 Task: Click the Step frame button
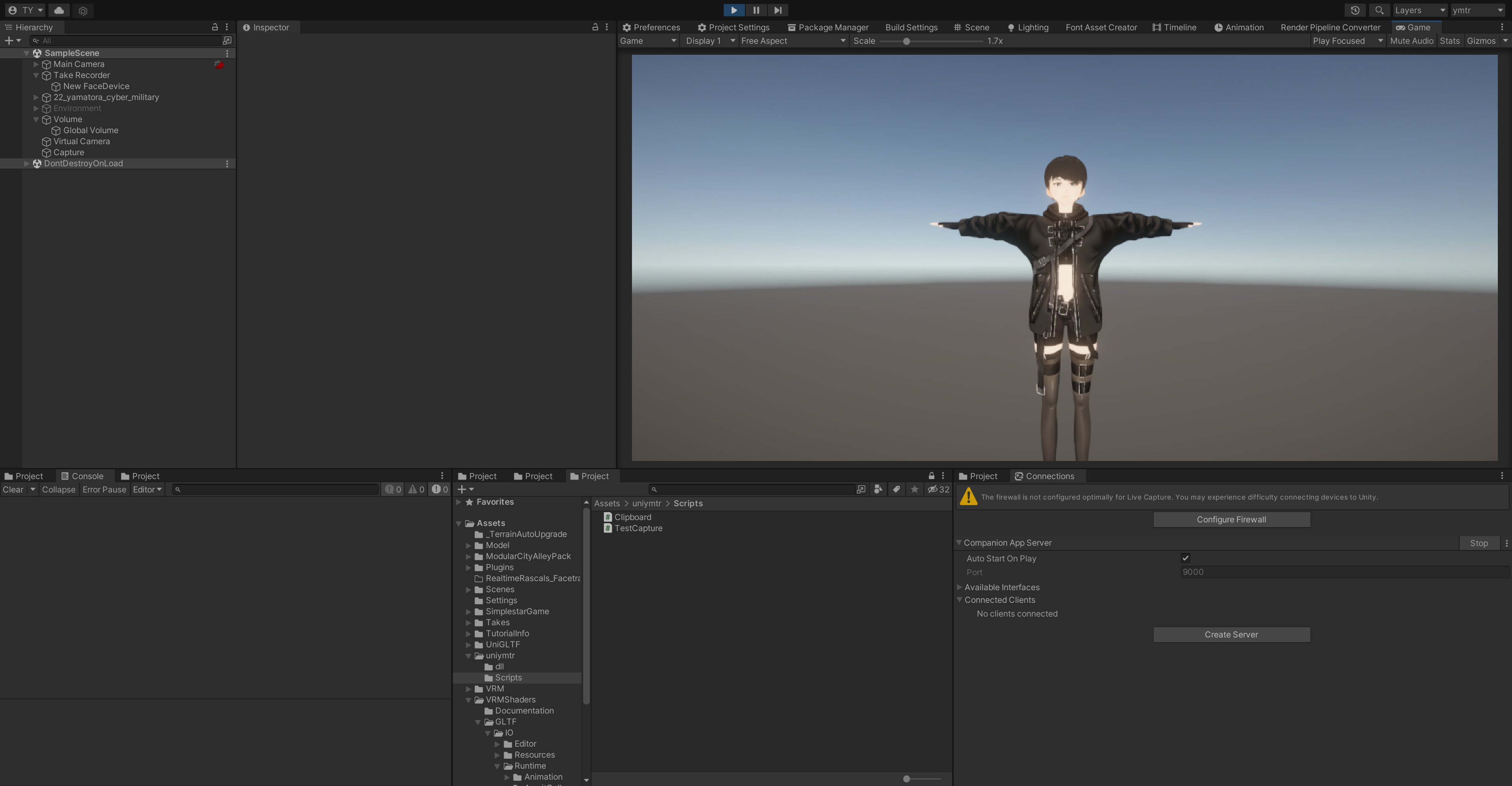(x=777, y=10)
